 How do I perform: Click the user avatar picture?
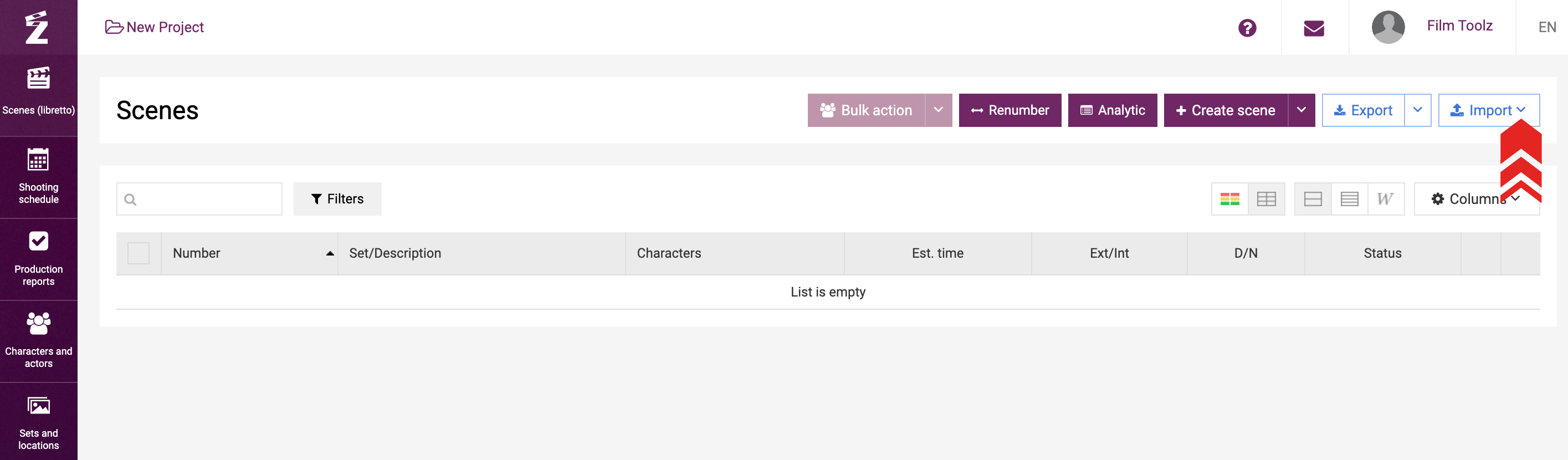coord(1387,27)
